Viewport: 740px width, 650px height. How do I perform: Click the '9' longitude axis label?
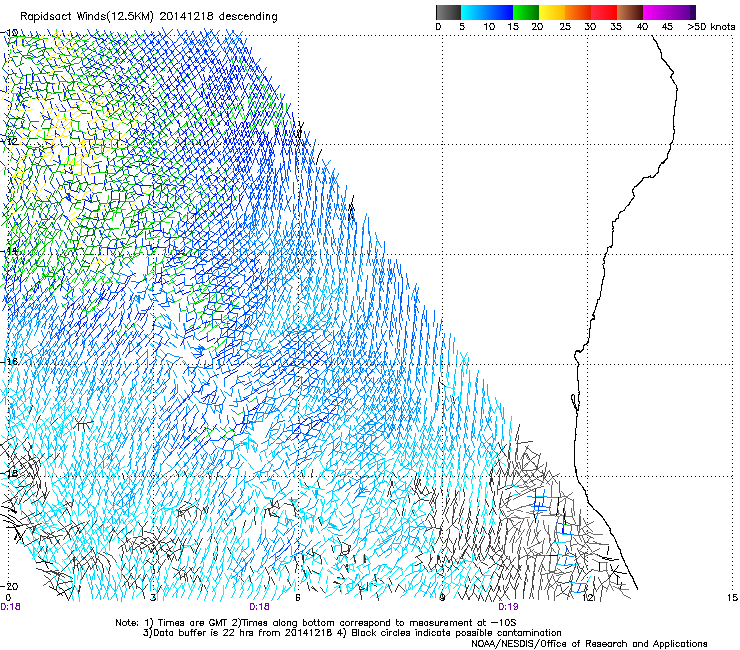click(442, 598)
